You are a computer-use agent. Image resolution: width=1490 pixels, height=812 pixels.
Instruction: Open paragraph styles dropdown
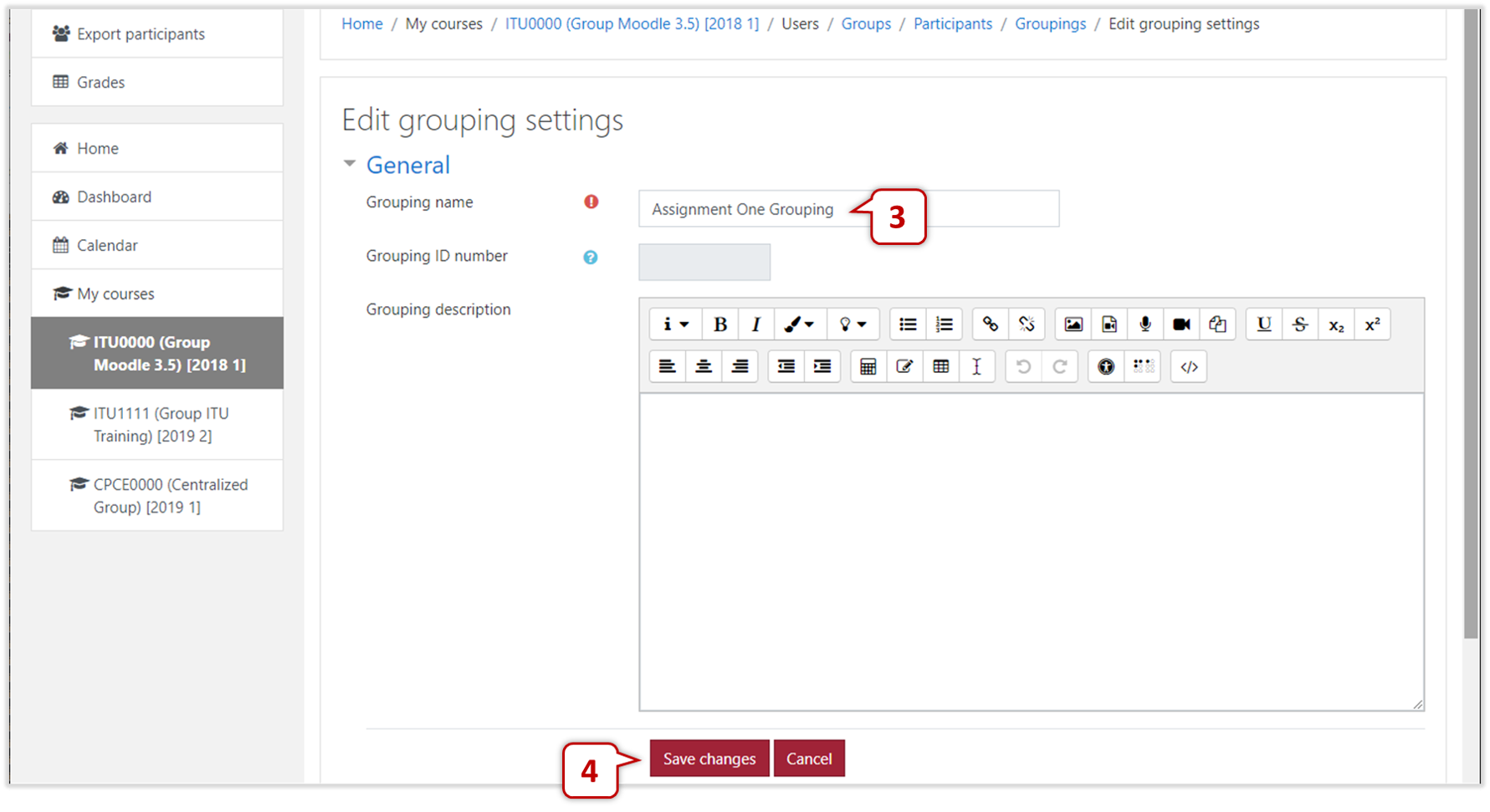(x=676, y=324)
